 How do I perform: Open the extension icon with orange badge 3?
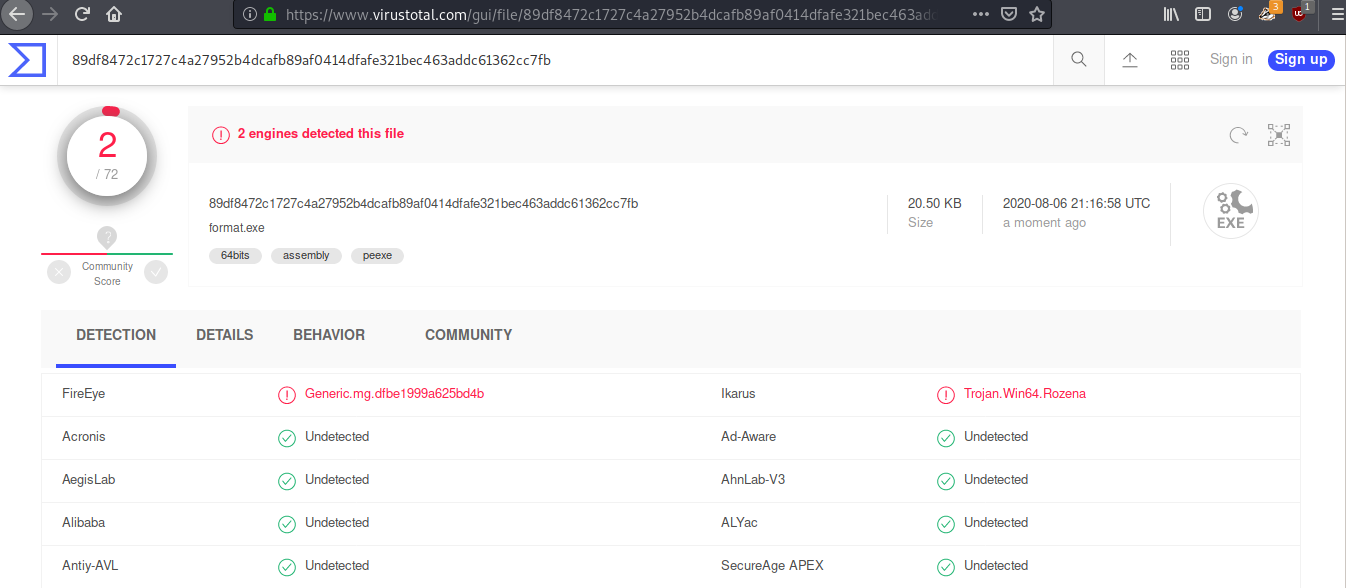pyautogui.click(x=1268, y=13)
